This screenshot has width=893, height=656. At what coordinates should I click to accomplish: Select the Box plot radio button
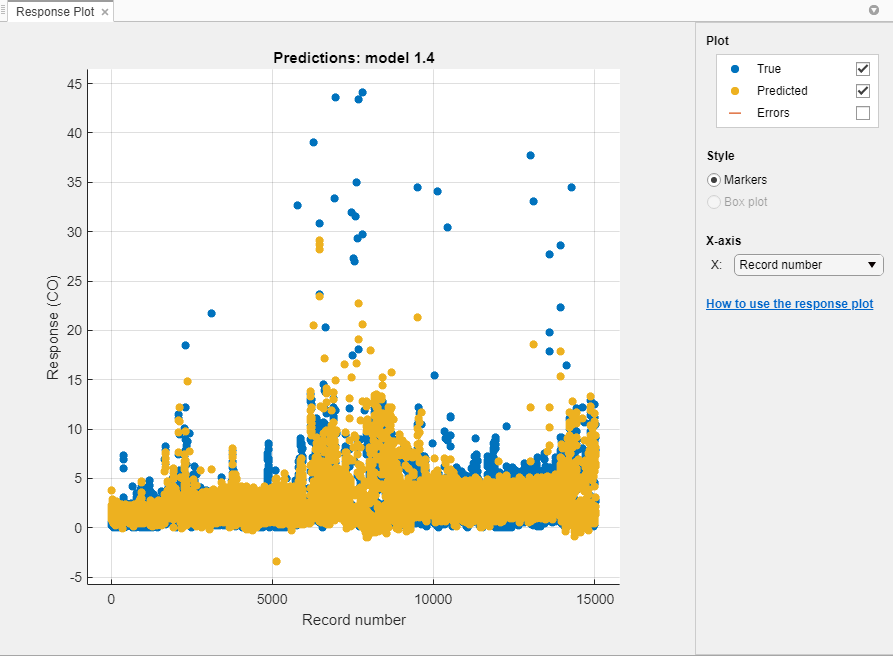point(713,202)
